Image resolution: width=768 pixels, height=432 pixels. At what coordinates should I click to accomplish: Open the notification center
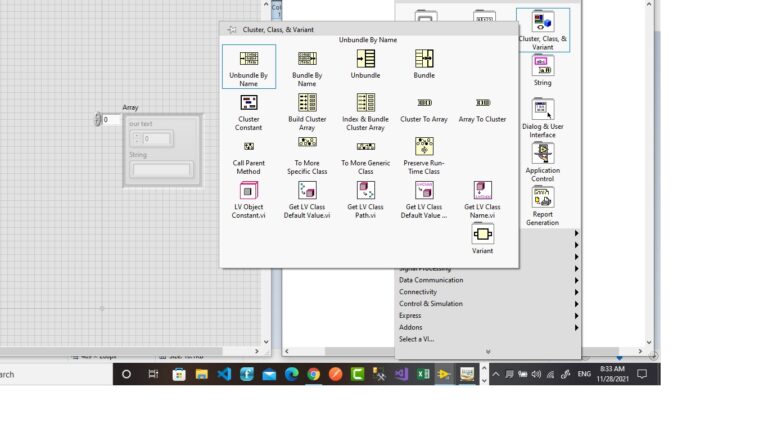(642, 374)
